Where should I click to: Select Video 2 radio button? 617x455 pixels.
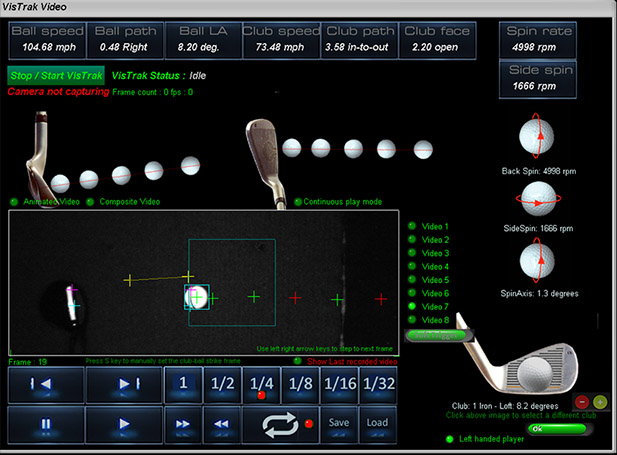coord(412,239)
